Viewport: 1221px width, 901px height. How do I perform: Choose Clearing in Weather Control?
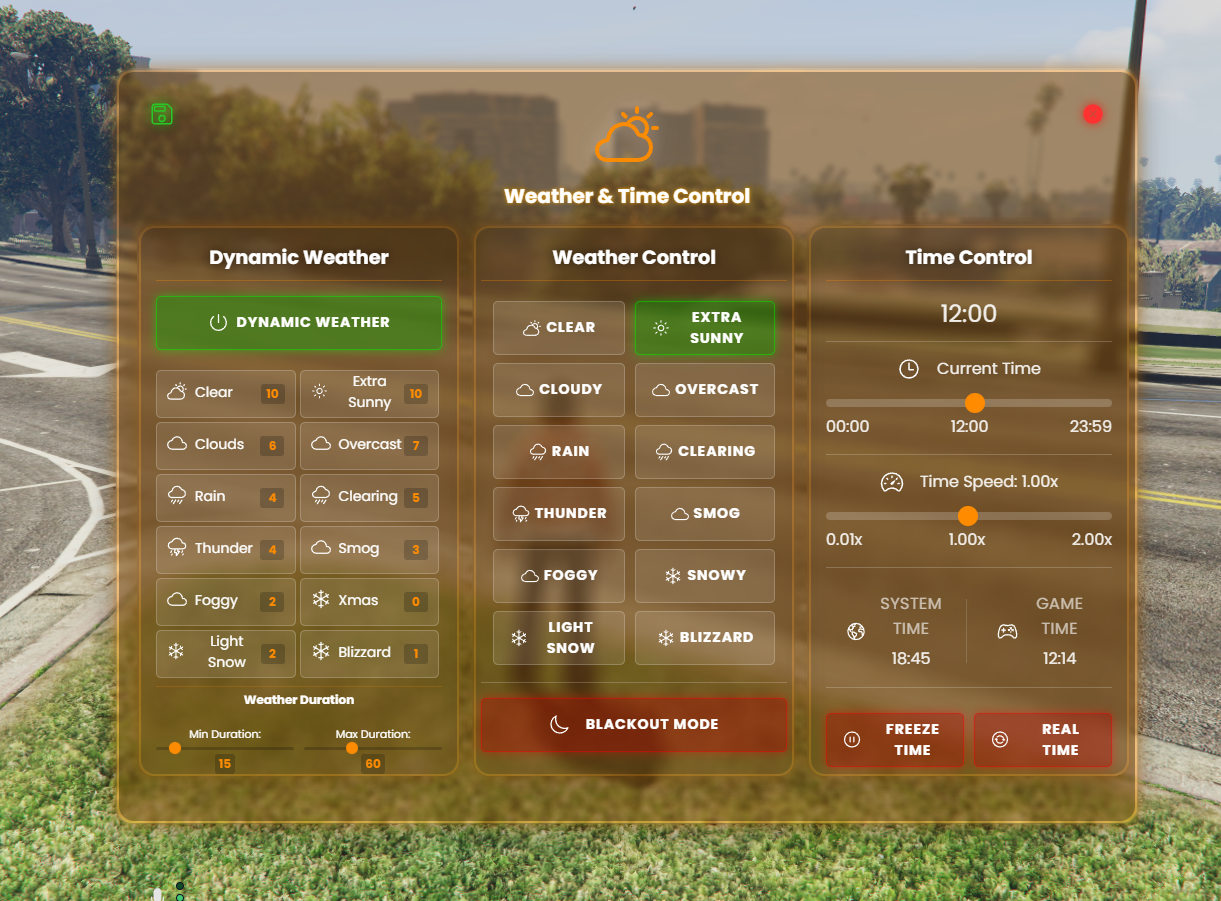click(705, 451)
